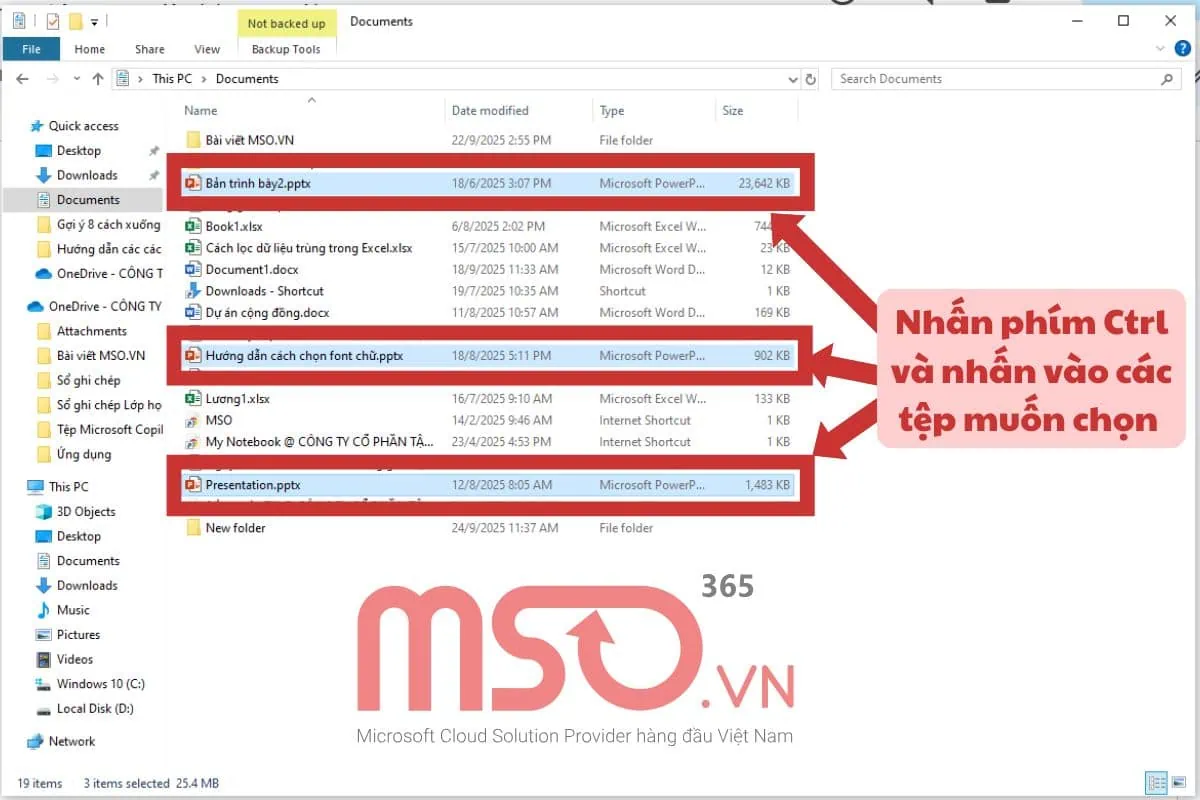This screenshot has height=800, width=1200.
Task: Switch to Details view using status bar icon
Action: click(1155, 784)
